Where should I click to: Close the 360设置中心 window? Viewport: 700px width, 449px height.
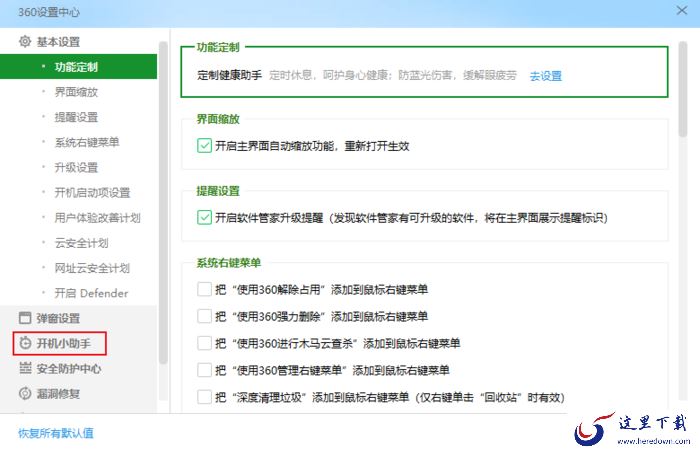(682, 10)
